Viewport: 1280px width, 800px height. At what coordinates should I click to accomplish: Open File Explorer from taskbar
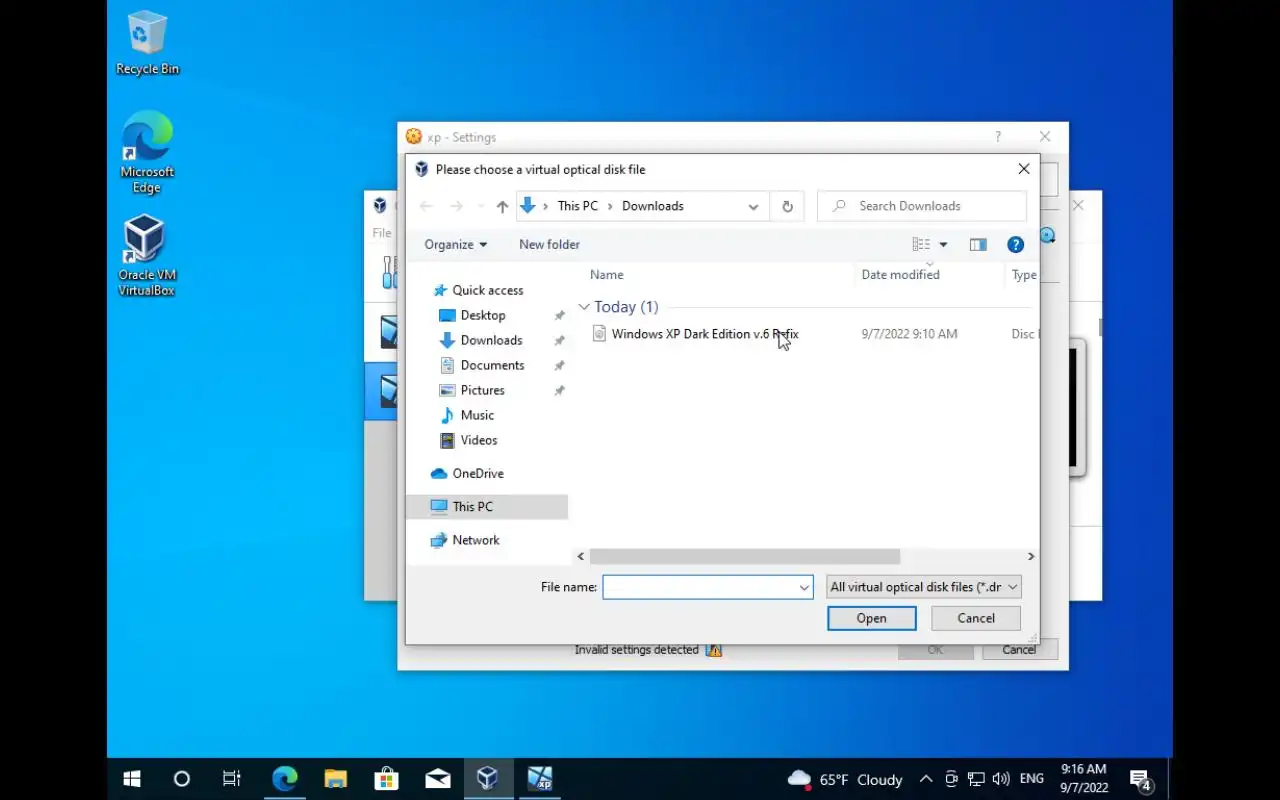click(x=335, y=778)
